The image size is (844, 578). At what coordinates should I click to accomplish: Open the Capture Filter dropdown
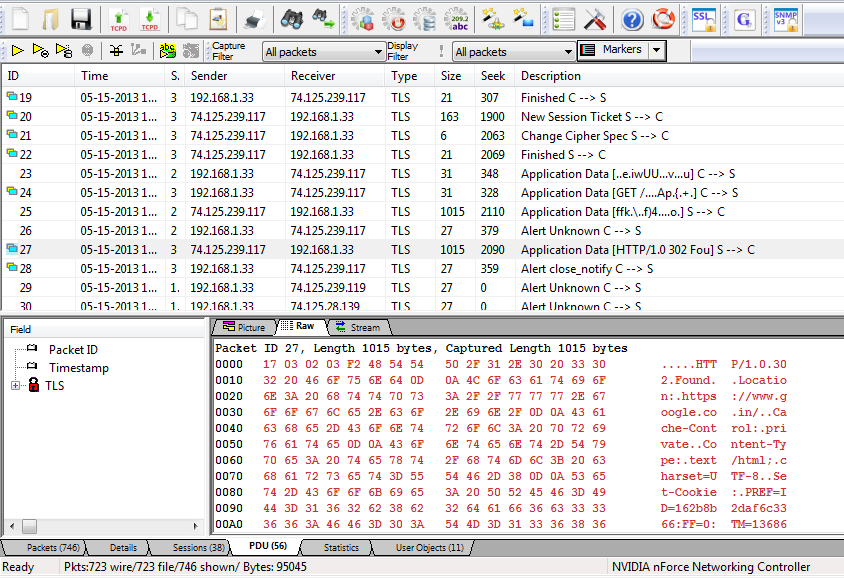377,51
